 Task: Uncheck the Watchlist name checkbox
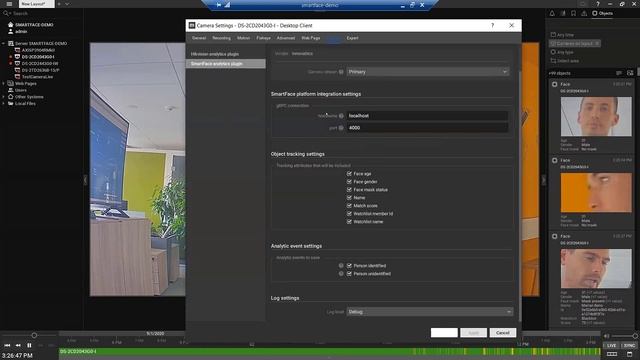point(349,222)
